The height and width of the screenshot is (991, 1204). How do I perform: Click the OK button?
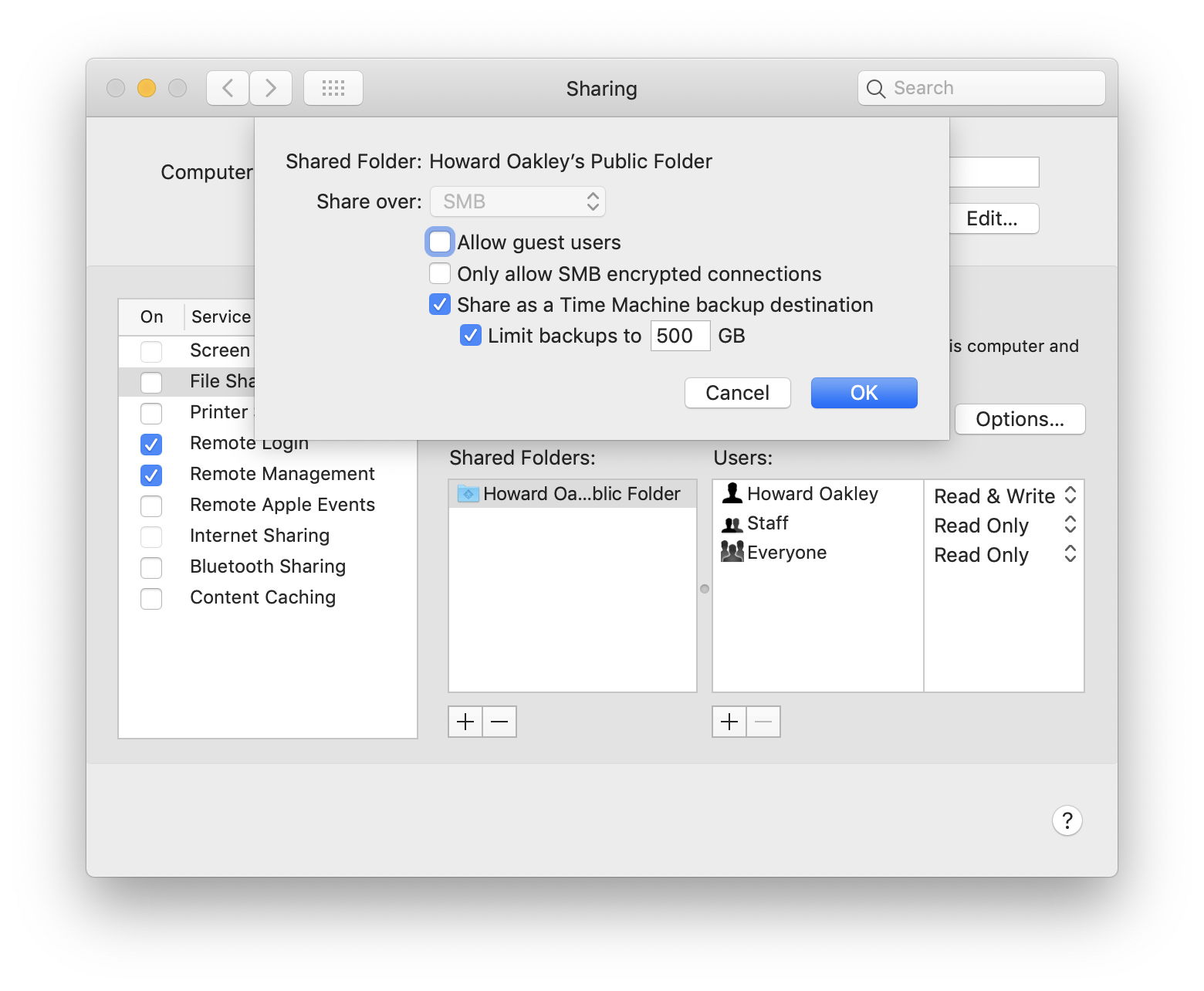pyautogui.click(x=864, y=393)
